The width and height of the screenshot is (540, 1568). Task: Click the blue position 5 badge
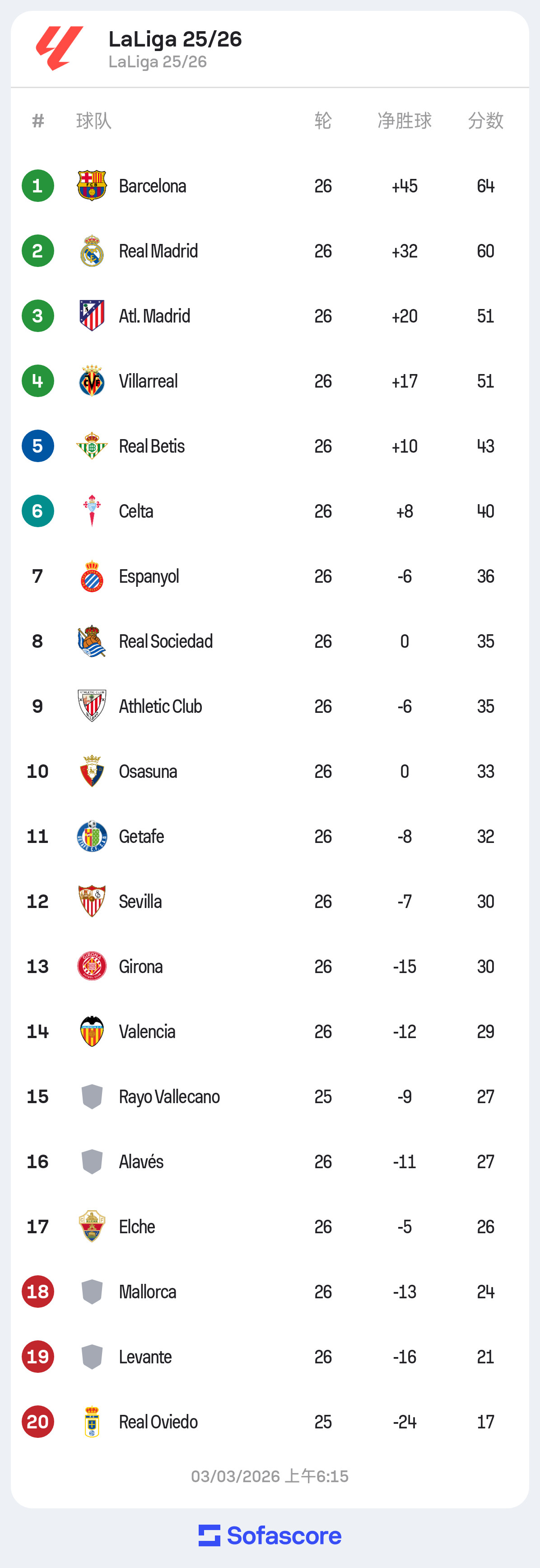tap(38, 446)
